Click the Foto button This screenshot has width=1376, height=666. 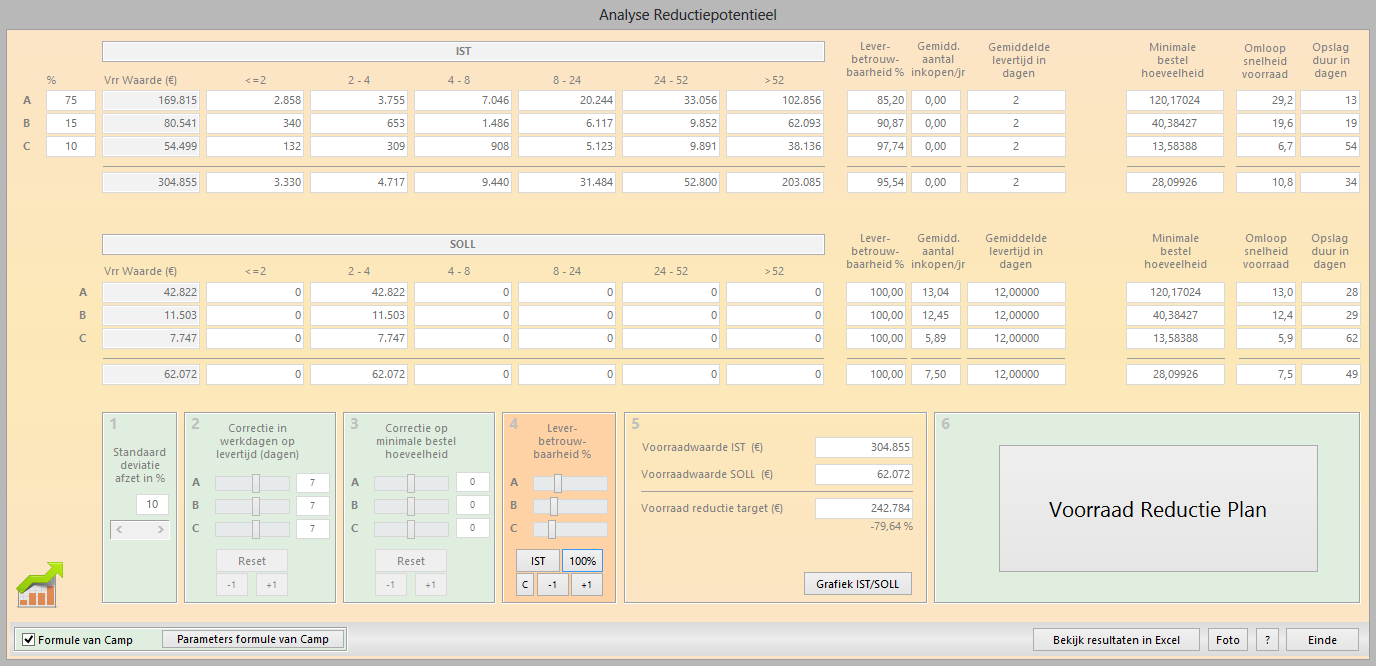click(1227, 640)
